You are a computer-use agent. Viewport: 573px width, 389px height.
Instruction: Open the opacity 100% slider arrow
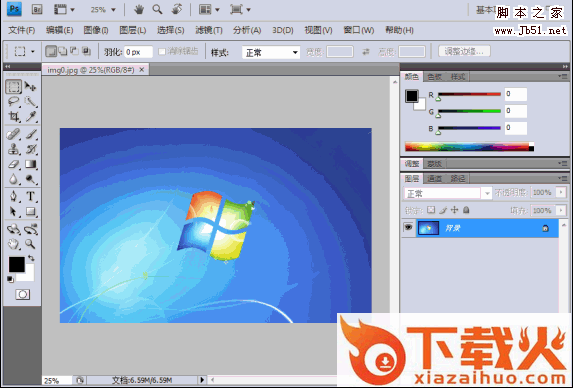coord(561,192)
